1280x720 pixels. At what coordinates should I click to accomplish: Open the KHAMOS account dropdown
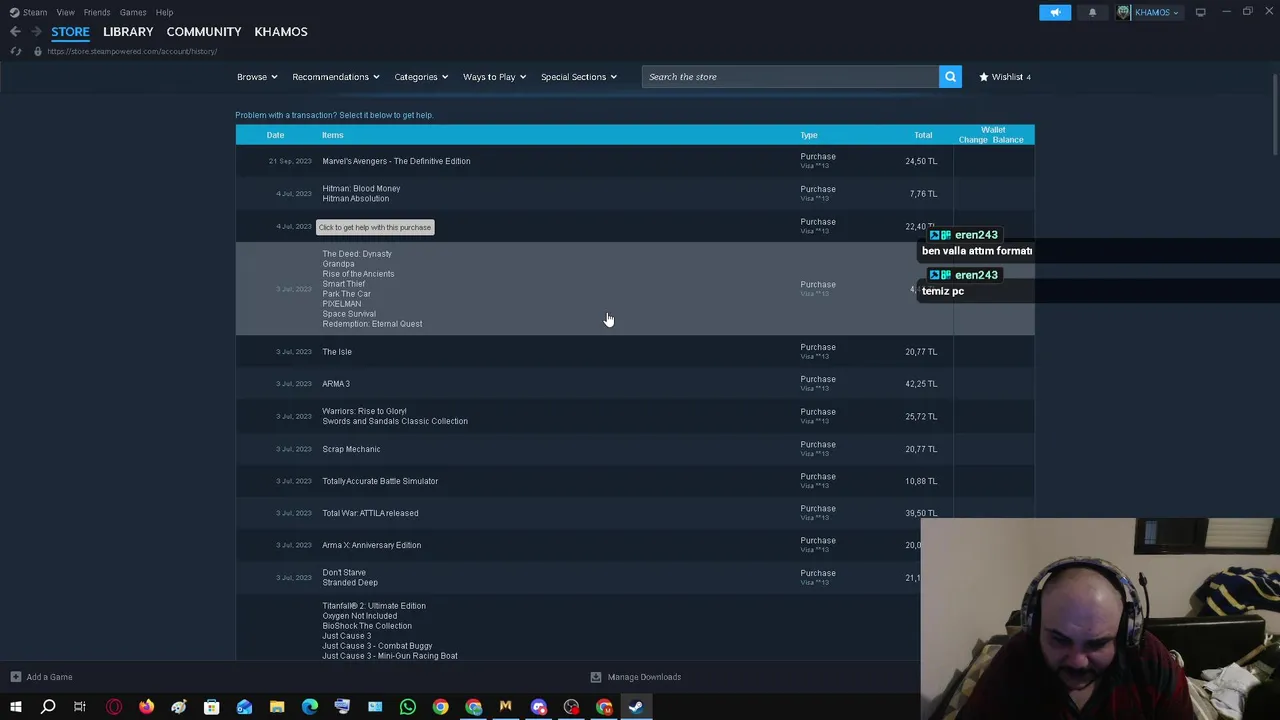point(1157,12)
